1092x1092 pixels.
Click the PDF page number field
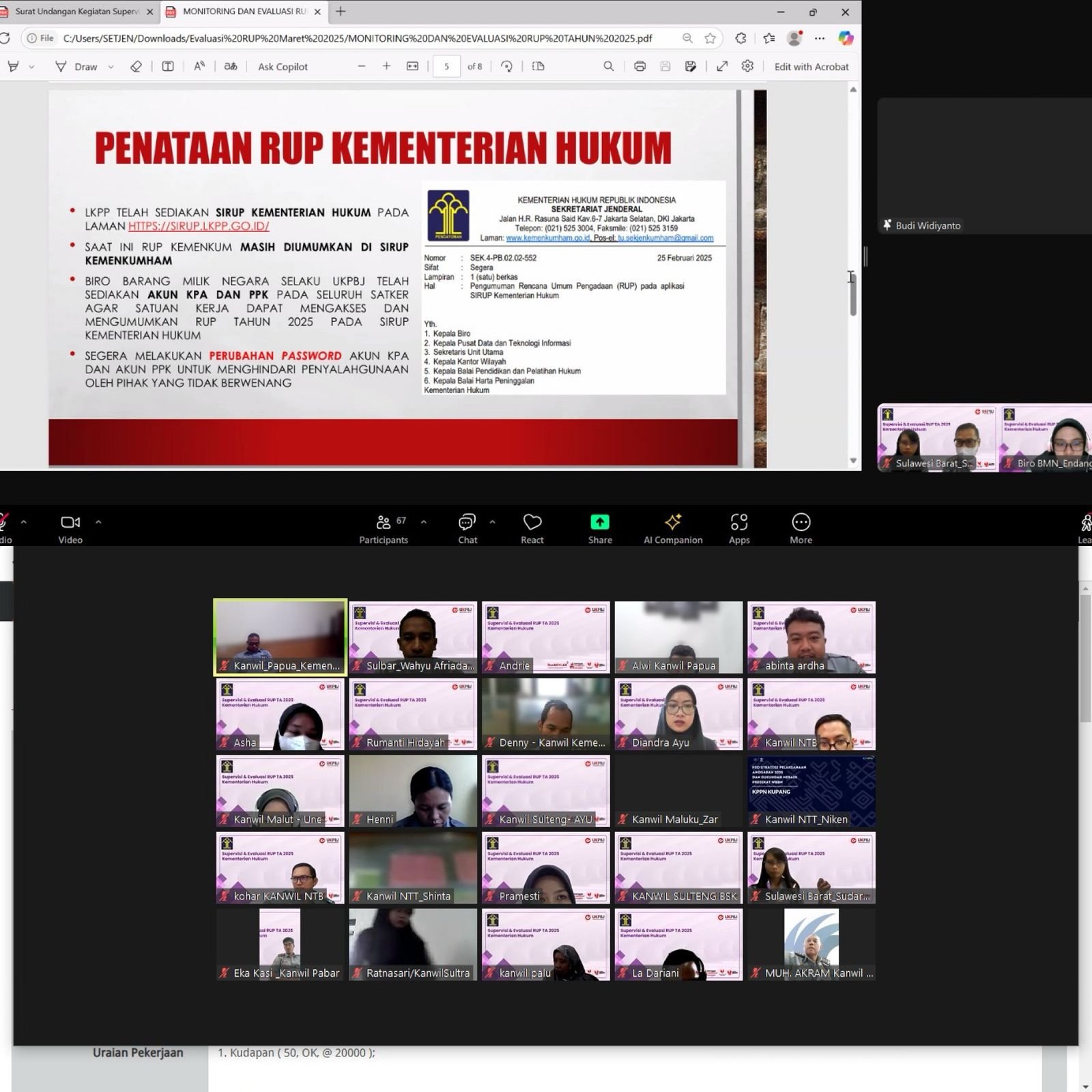(x=446, y=66)
